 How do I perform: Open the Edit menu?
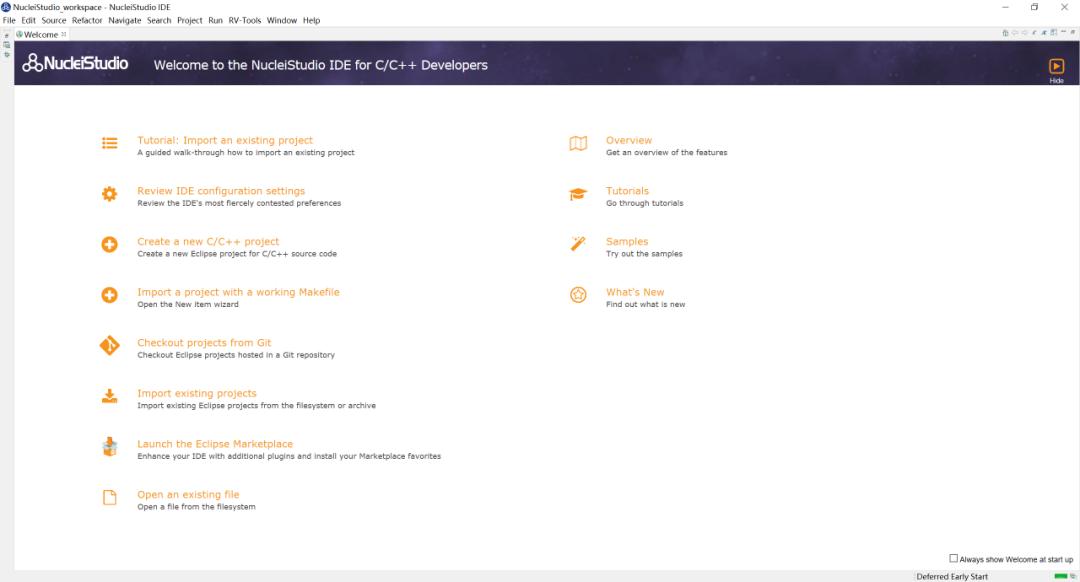(28, 21)
